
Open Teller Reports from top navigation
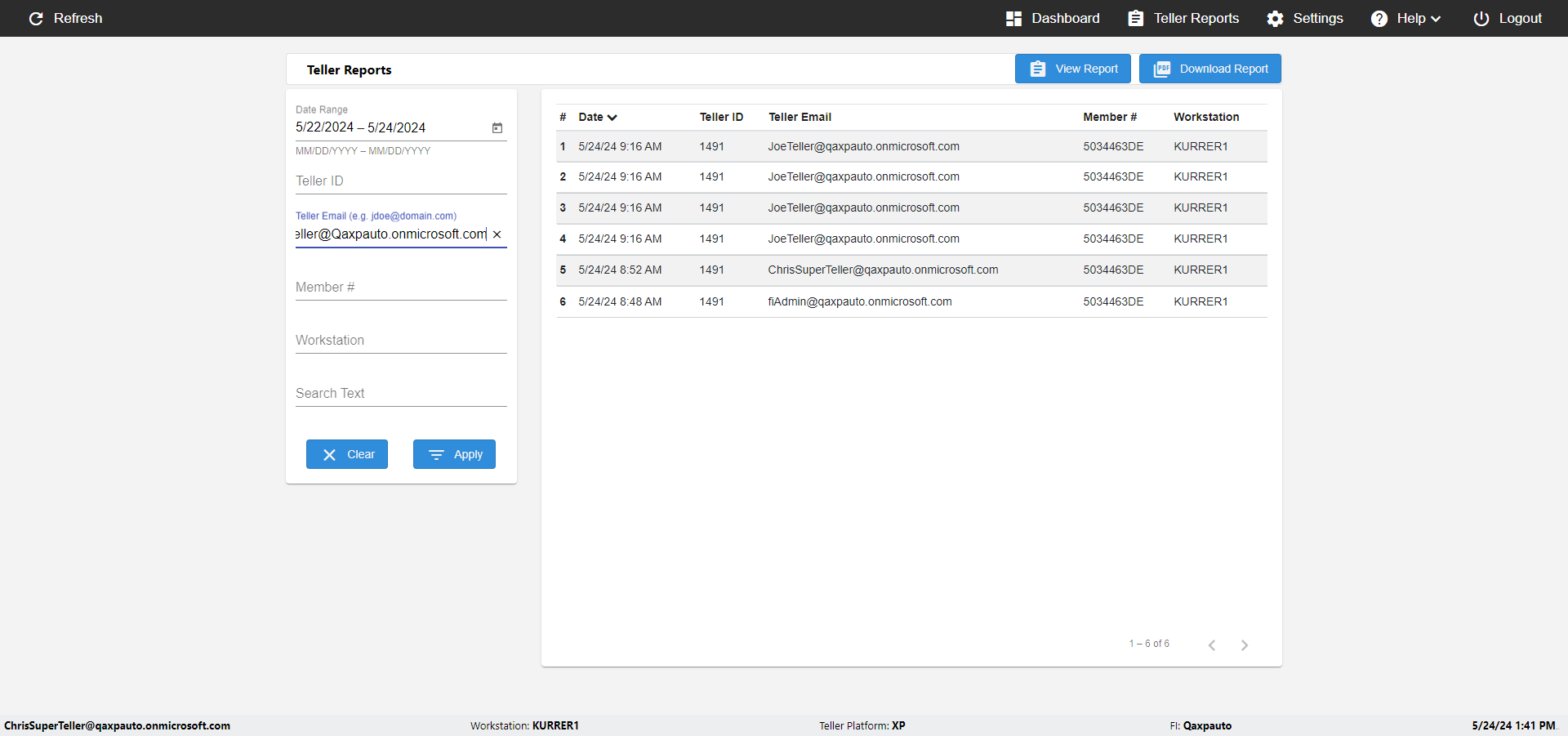(x=1183, y=18)
